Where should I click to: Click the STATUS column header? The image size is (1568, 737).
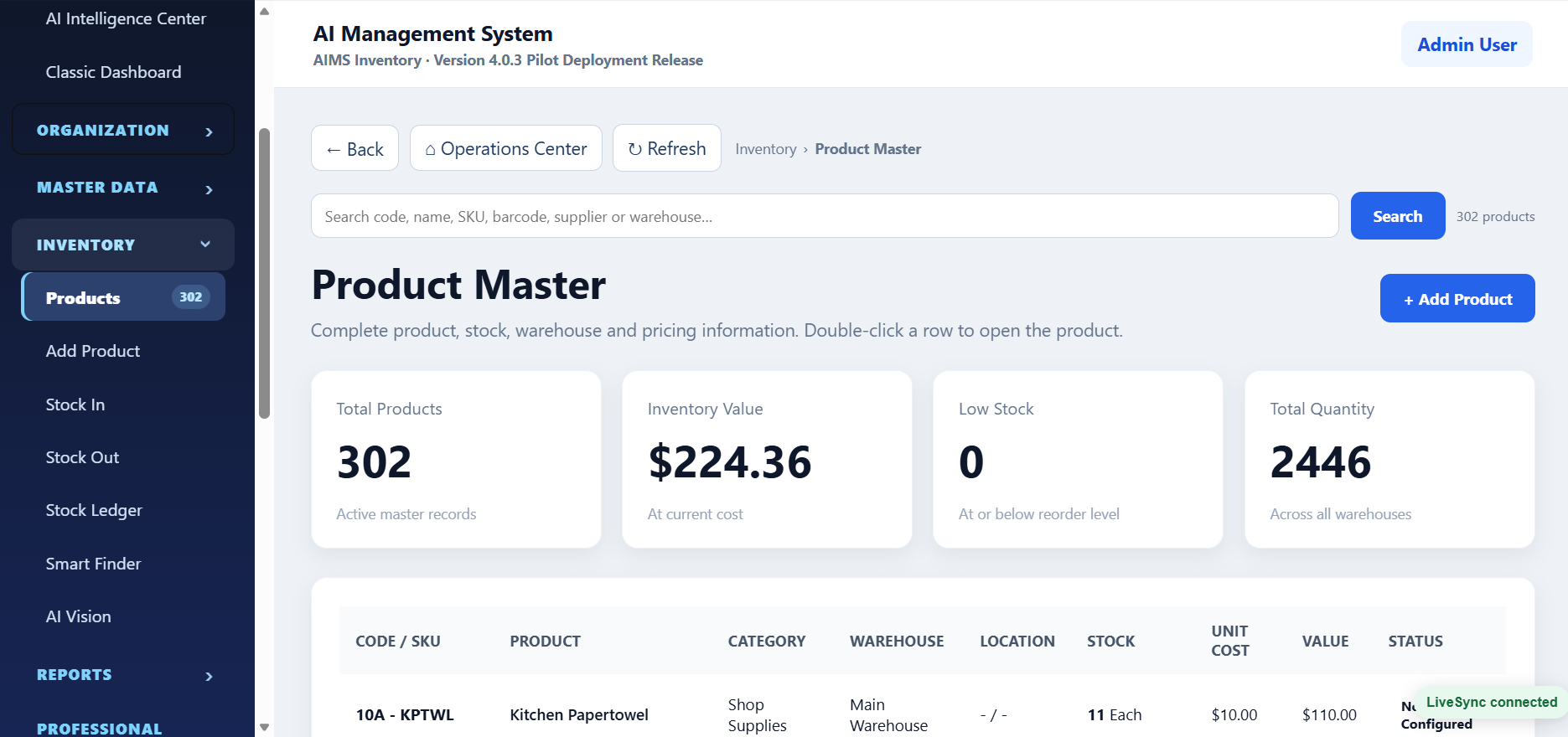coord(1415,642)
